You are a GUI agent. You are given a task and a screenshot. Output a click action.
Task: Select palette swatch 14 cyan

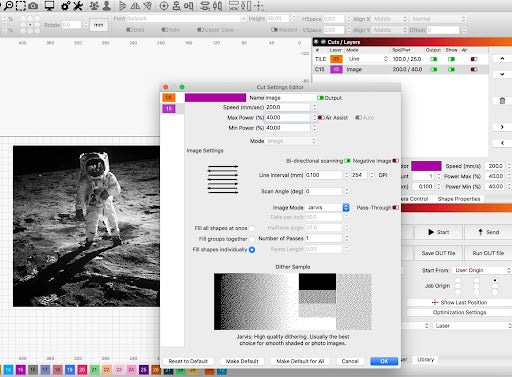tap(8, 369)
